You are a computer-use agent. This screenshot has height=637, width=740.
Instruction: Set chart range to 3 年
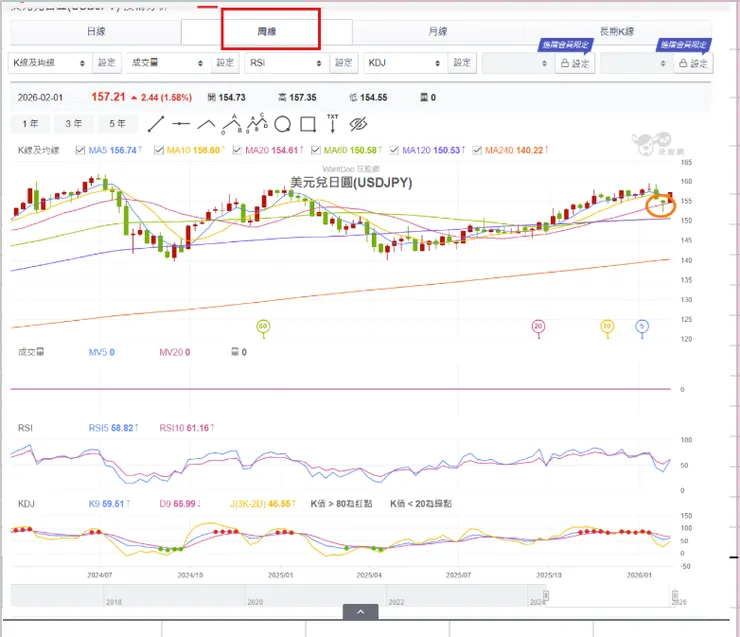point(74,124)
